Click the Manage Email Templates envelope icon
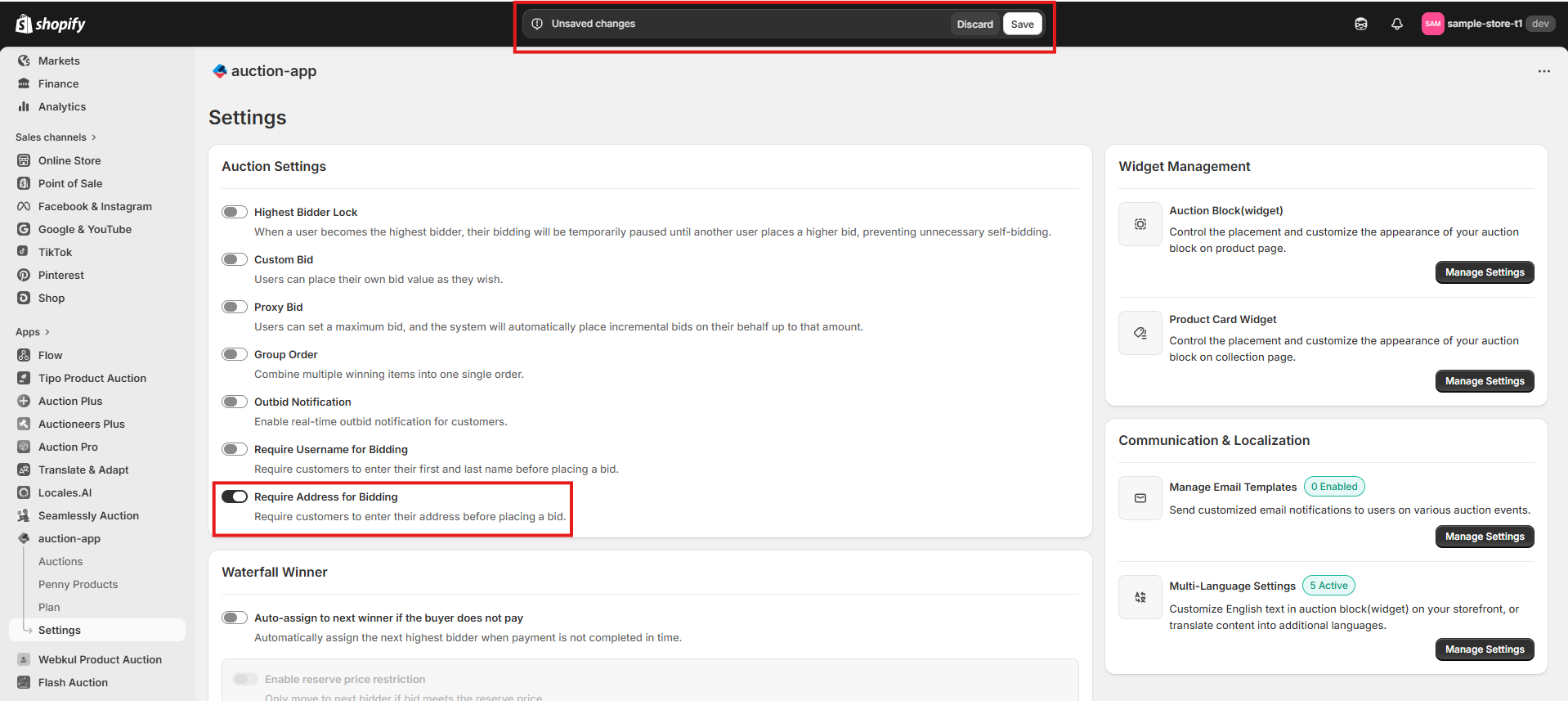Screen dimensions: 1568x701 coord(1140,498)
